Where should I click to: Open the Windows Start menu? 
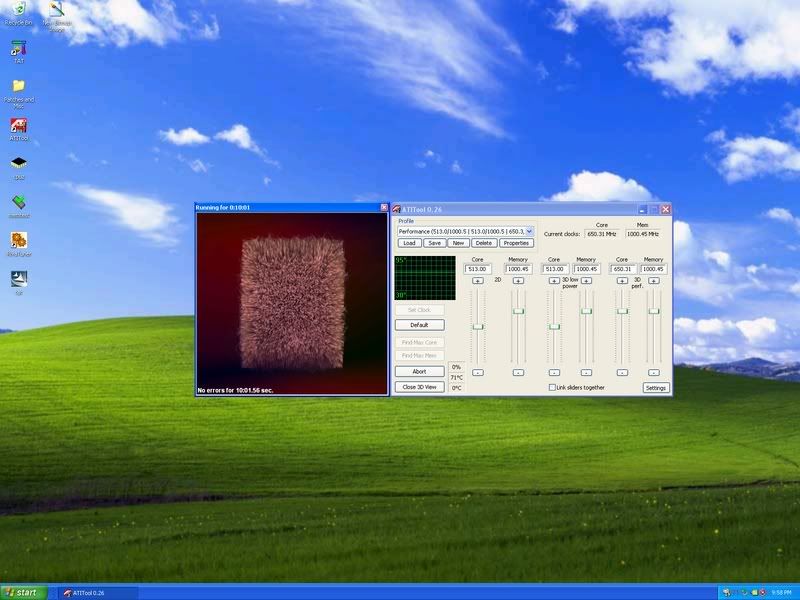(23, 592)
